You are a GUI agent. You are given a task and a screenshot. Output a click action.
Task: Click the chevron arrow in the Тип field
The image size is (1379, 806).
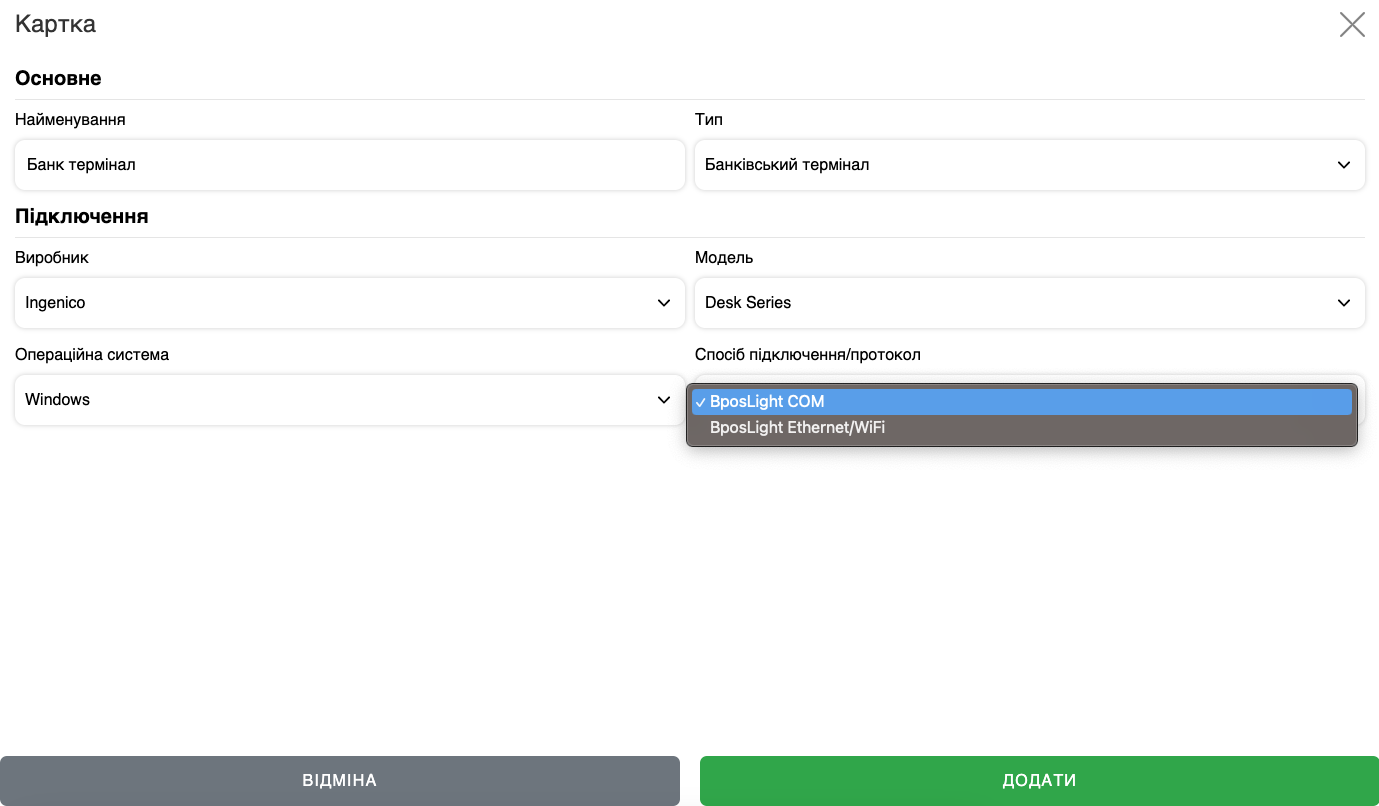(x=1343, y=165)
